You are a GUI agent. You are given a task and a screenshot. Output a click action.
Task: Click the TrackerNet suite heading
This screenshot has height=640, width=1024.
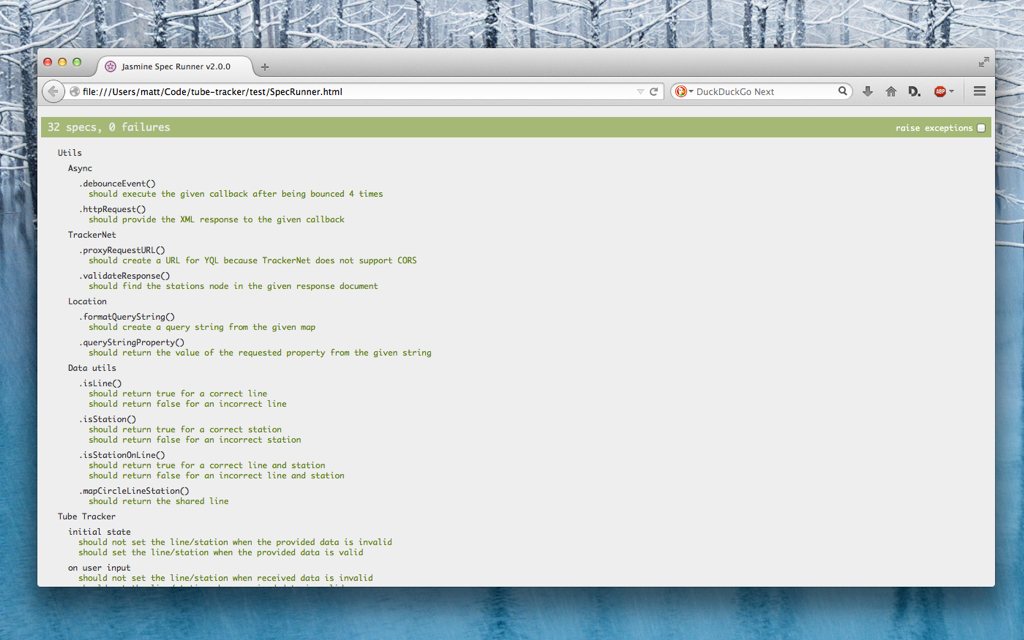[92, 235]
